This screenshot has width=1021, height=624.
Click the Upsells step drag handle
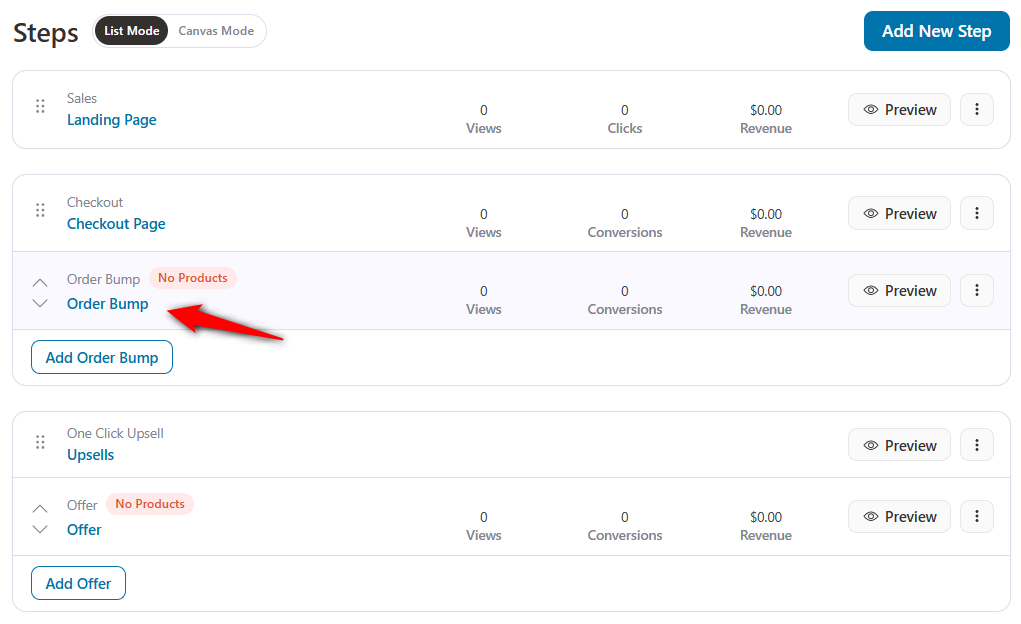point(40,441)
